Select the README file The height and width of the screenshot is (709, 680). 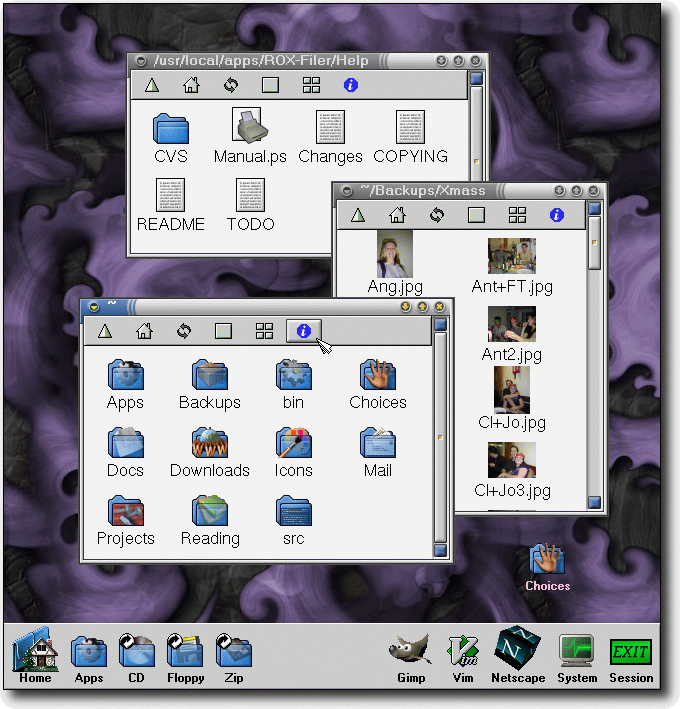click(x=170, y=204)
